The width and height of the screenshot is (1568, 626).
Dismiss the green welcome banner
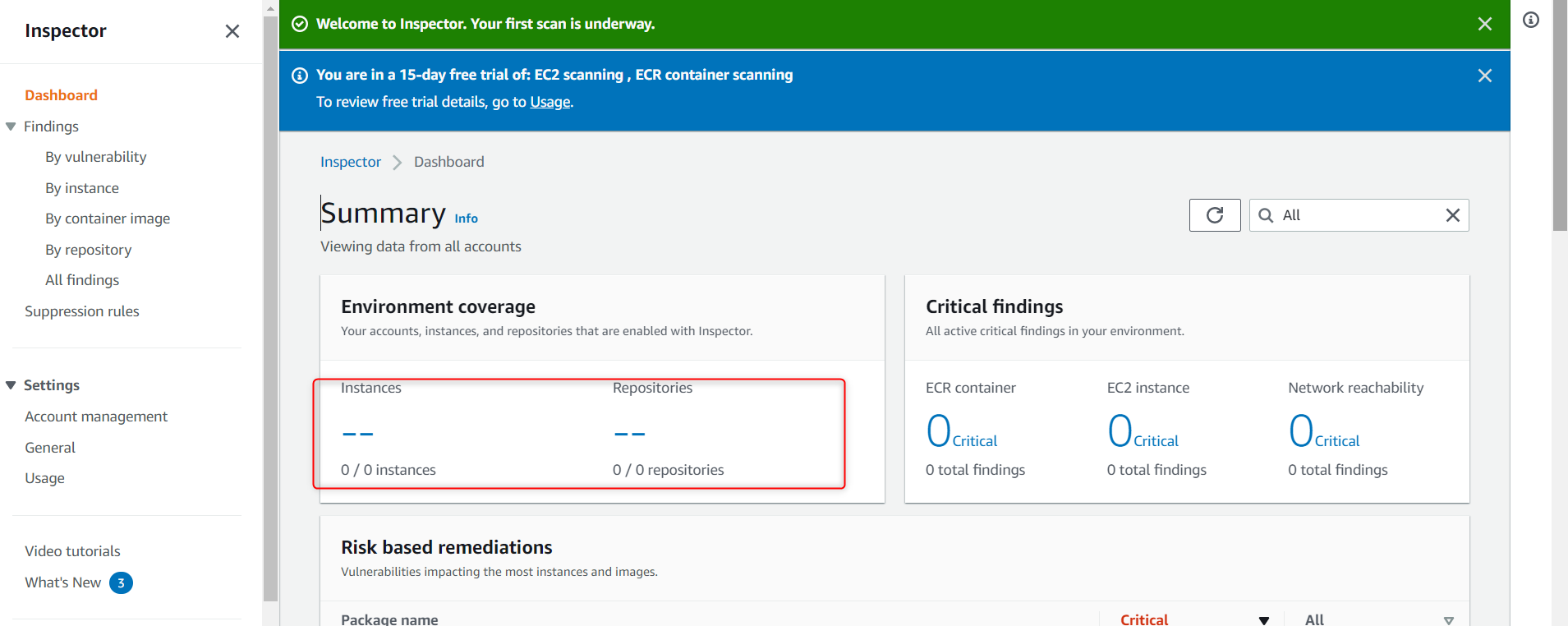pyautogui.click(x=1485, y=24)
